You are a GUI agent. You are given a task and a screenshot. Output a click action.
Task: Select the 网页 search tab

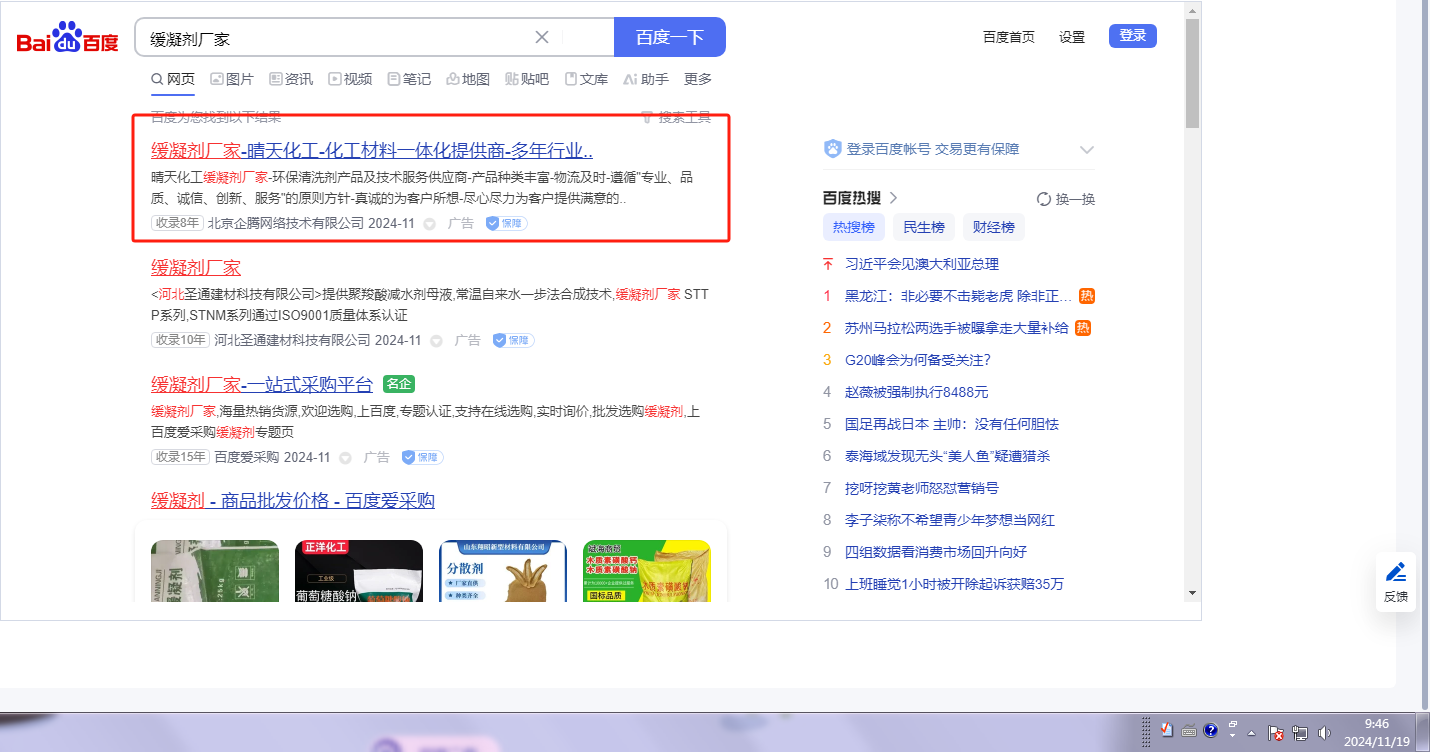pos(173,79)
